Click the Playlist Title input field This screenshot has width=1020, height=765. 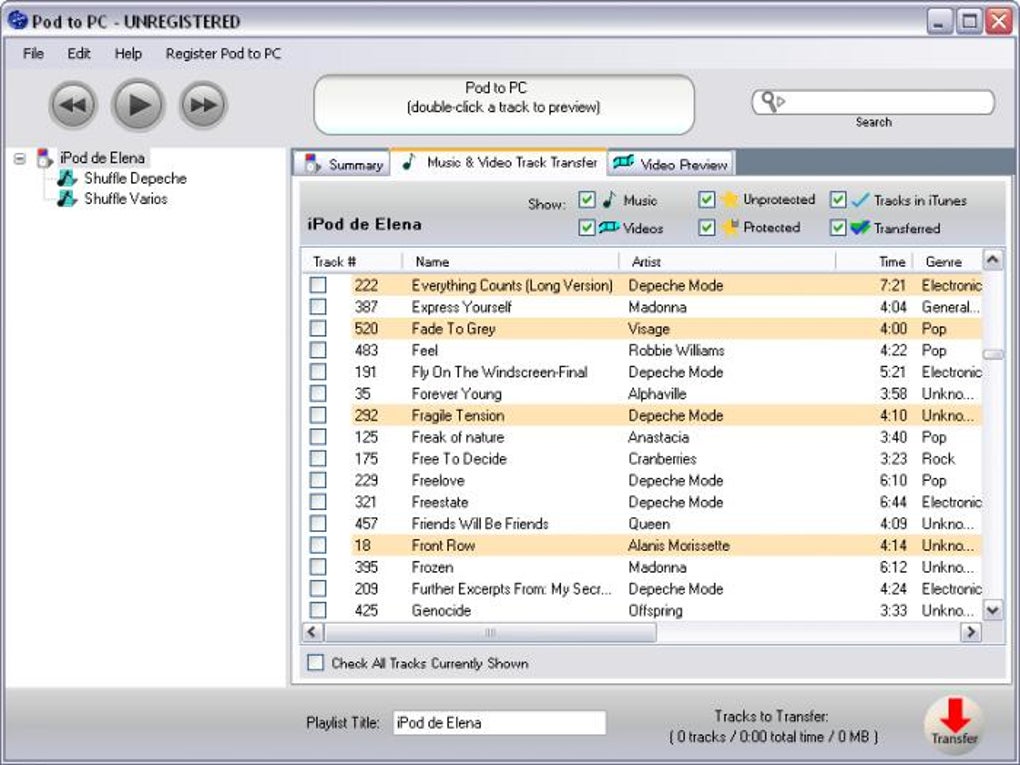499,723
